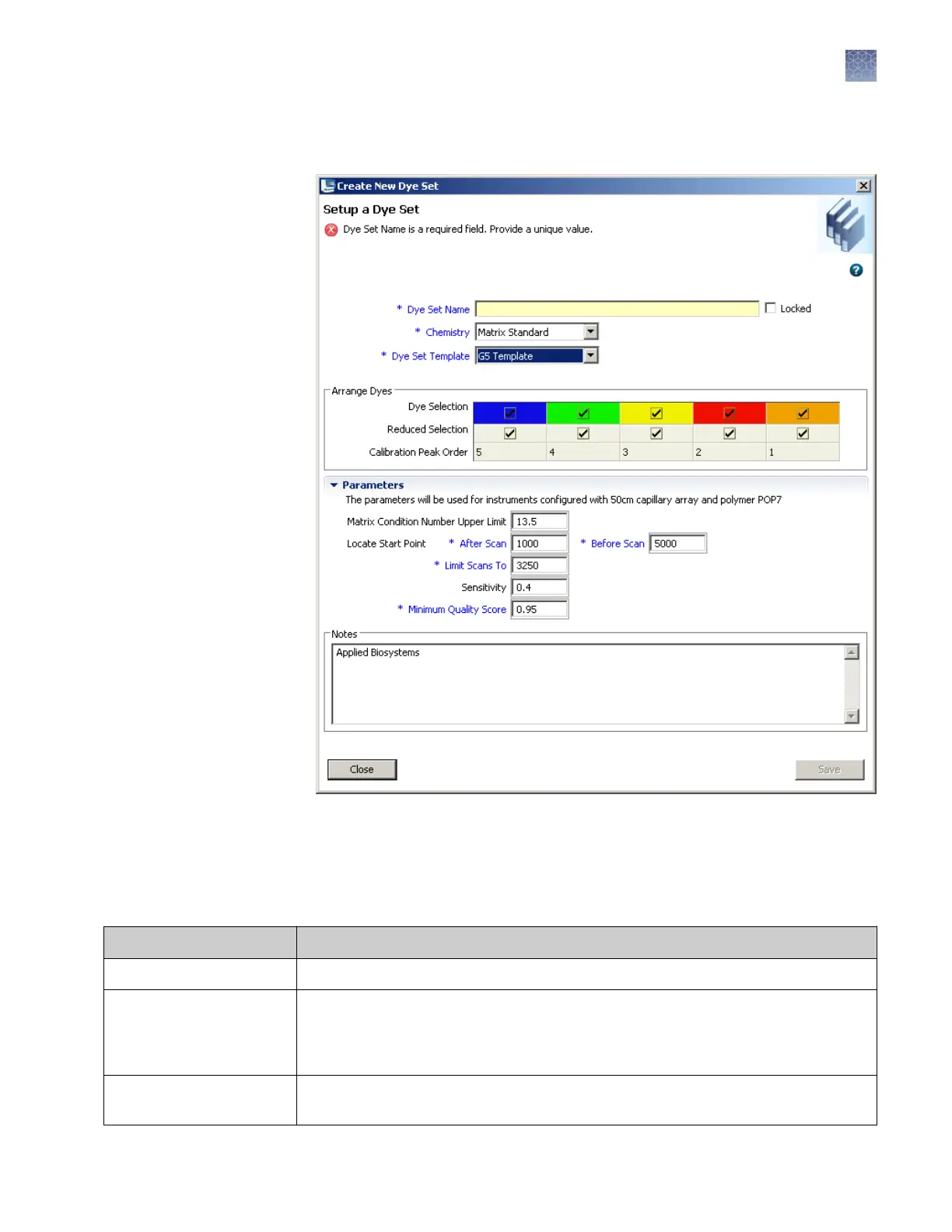Click the Locate Start Point label
The image size is (952, 1232).
tap(386, 544)
